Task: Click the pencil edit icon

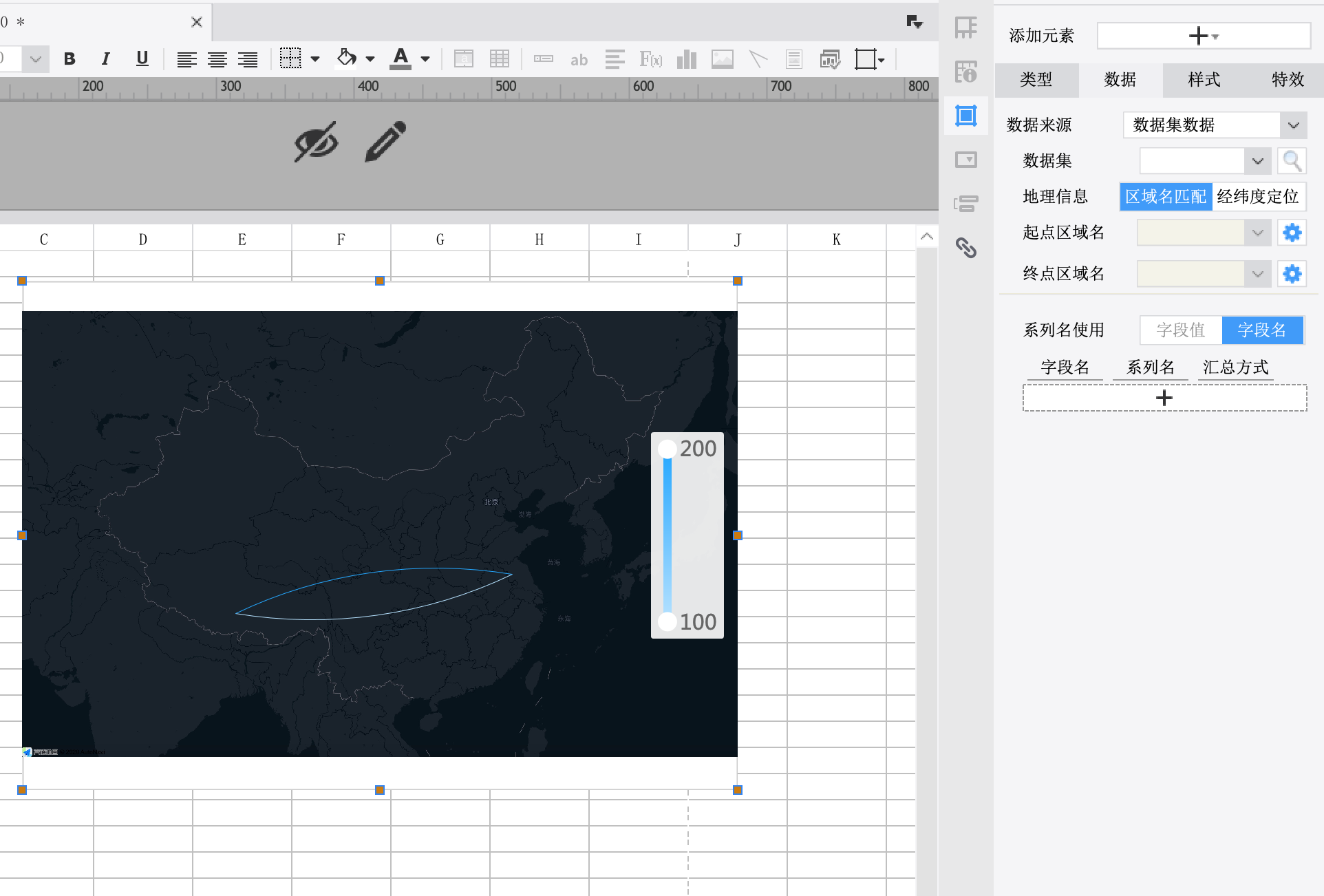Action: coord(385,142)
